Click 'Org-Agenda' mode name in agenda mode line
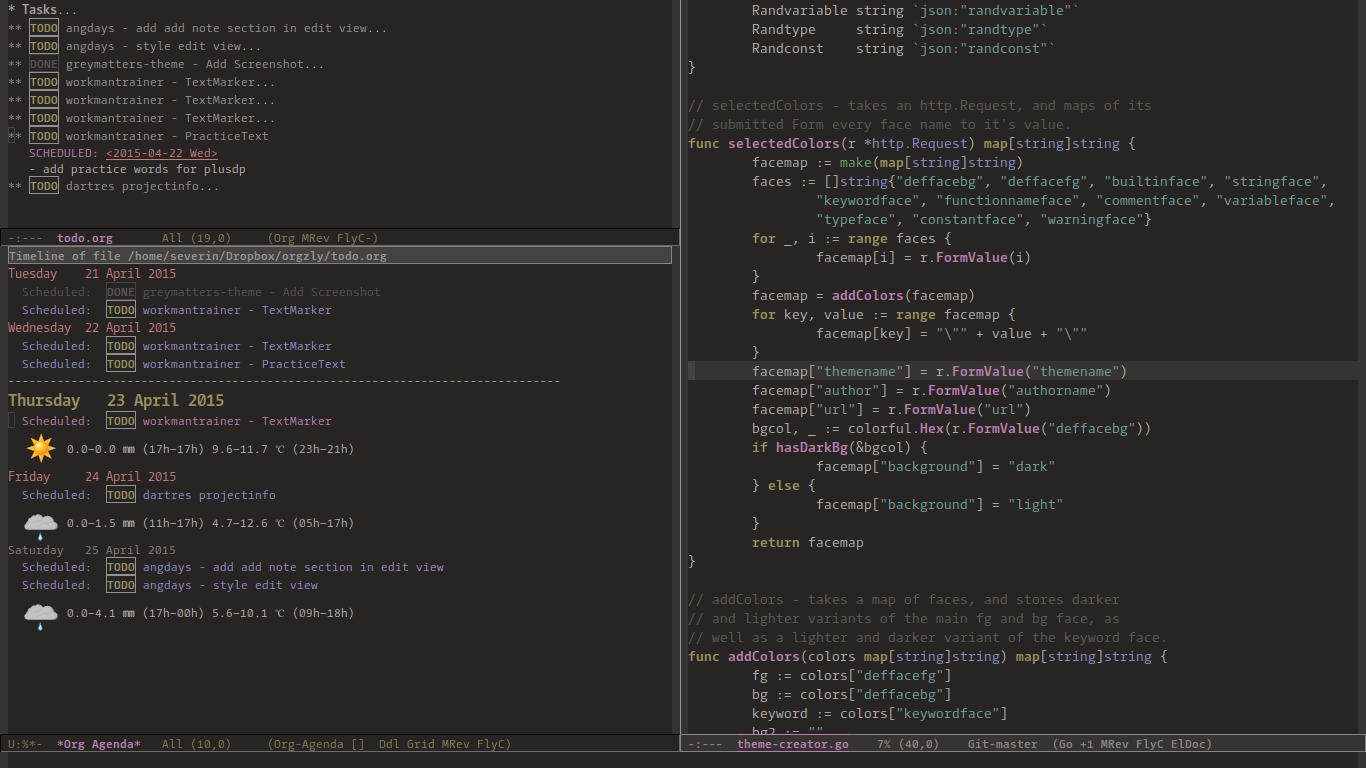 [310, 744]
